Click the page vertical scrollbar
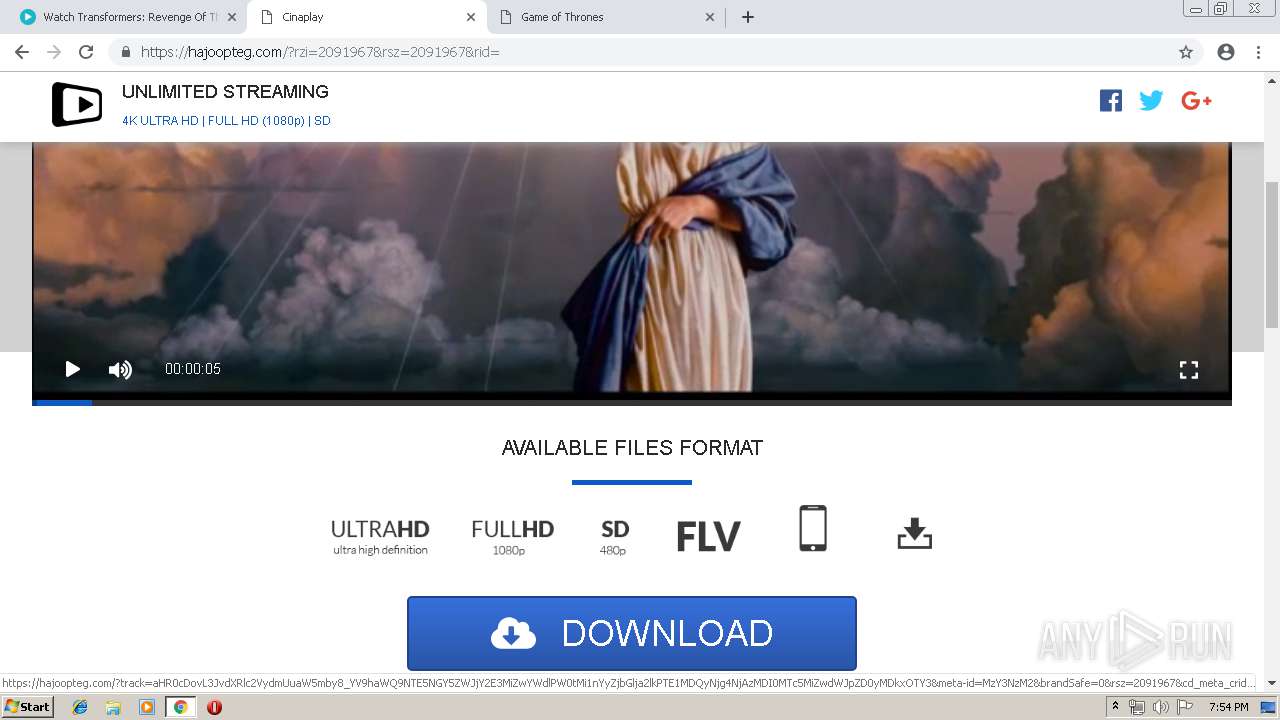Viewport: 1280px width, 720px height. pos(1272,256)
